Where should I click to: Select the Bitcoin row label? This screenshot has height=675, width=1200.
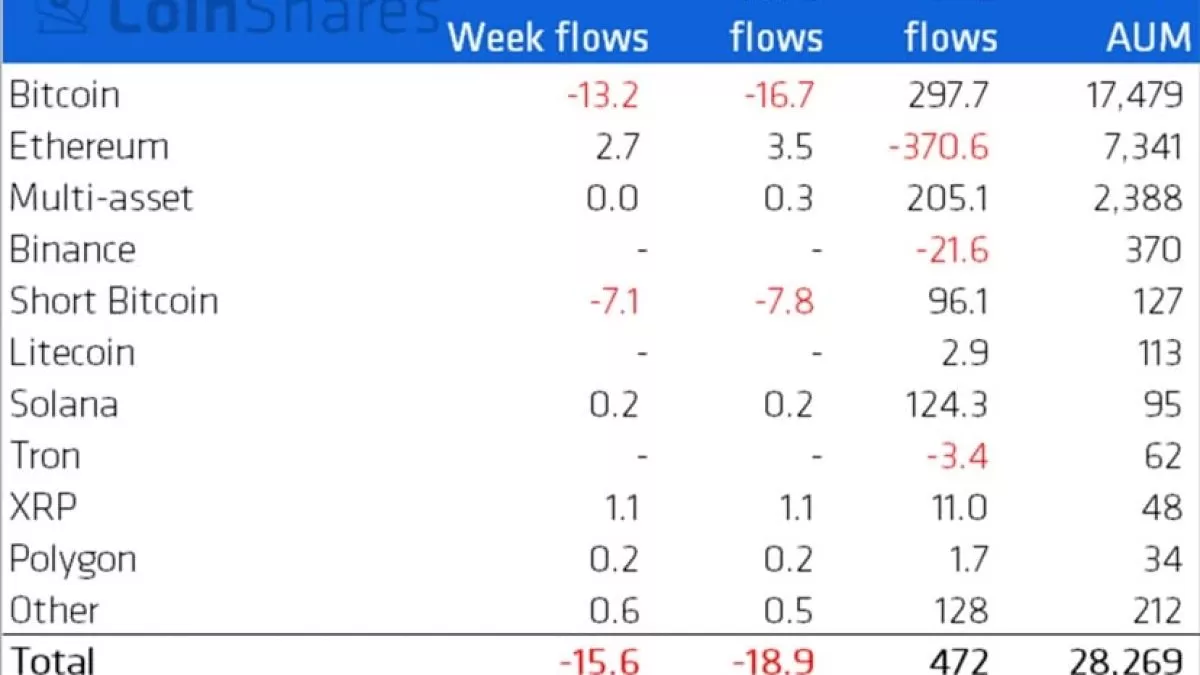[64, 95]
